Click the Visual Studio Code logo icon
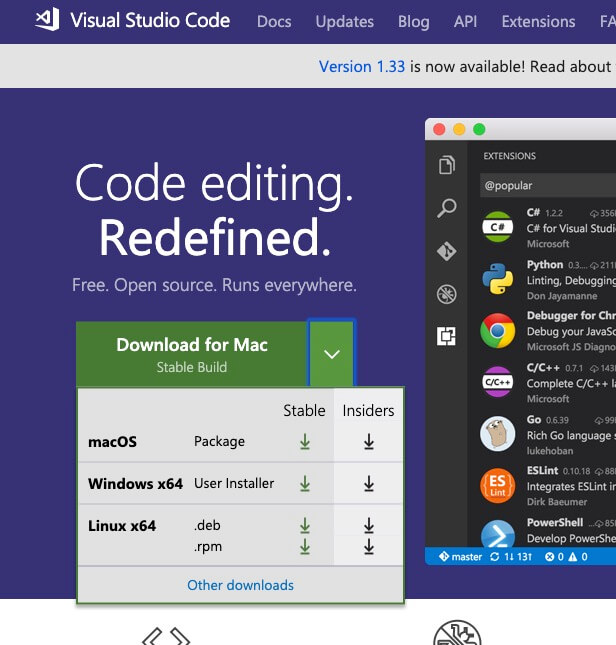This screenshot has height=645, width=616. 47,20
